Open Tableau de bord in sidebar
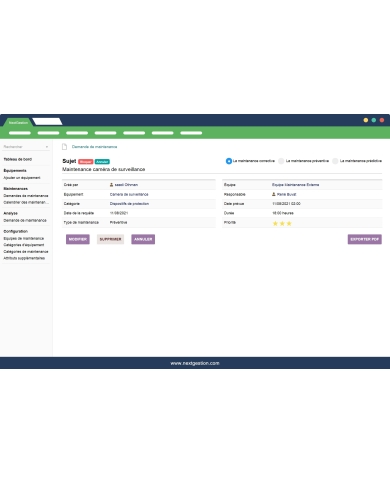The height and width of the screenshot is (484, 390). click(18, 159)
